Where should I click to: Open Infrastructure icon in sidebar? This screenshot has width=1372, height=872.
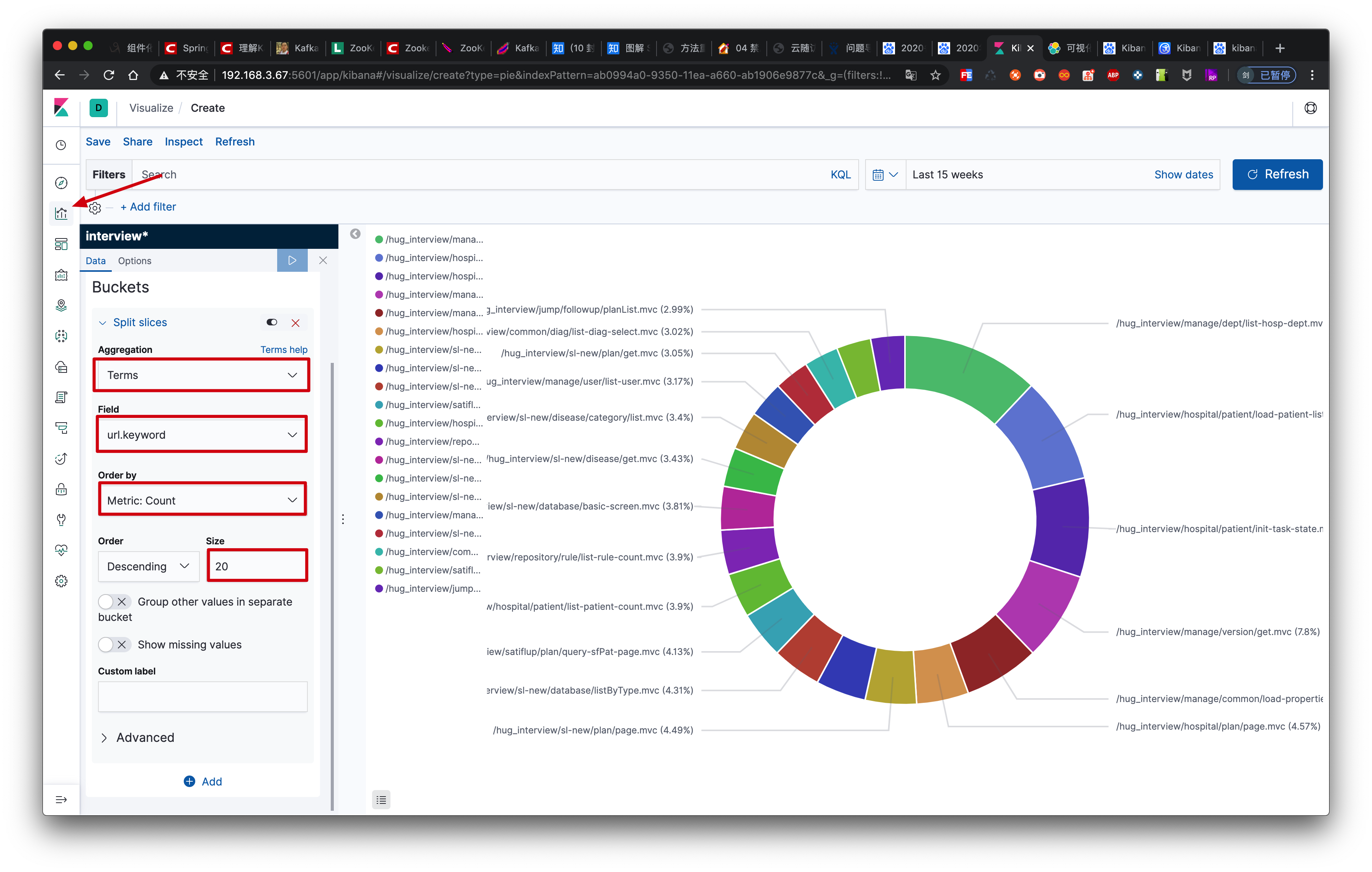[x=61, y=367]
